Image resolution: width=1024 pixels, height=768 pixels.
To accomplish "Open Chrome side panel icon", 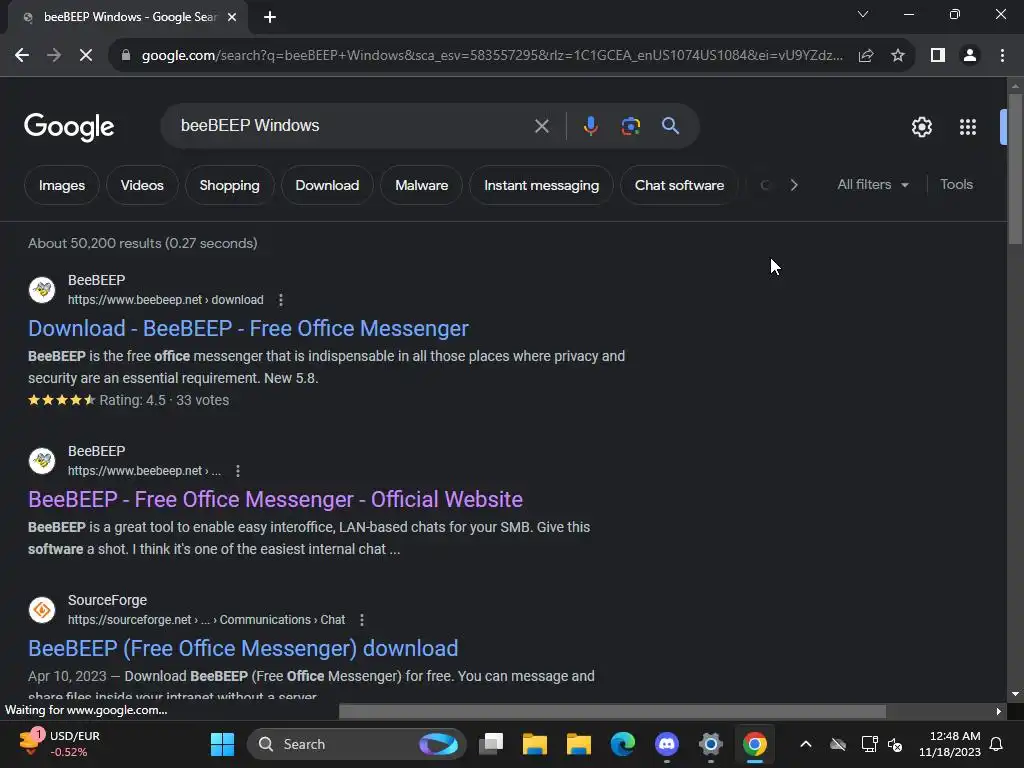I will [938, 56].
